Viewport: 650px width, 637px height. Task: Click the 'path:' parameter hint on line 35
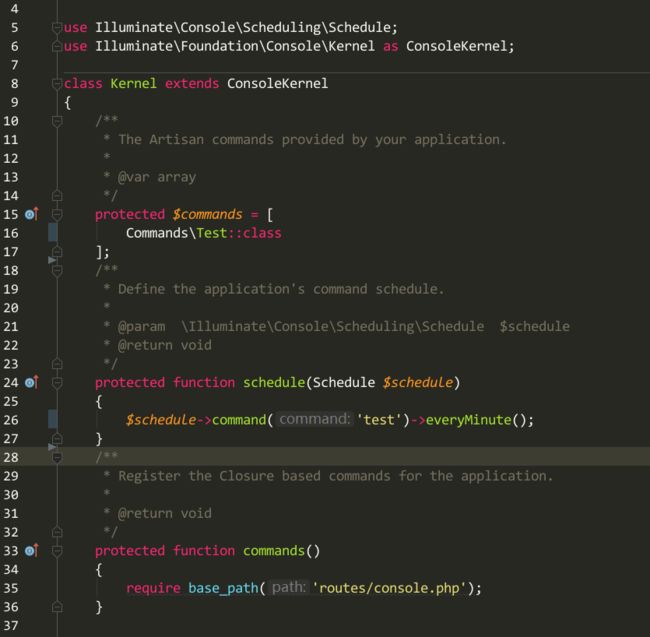pyautogui.click(x=289, y=587)
